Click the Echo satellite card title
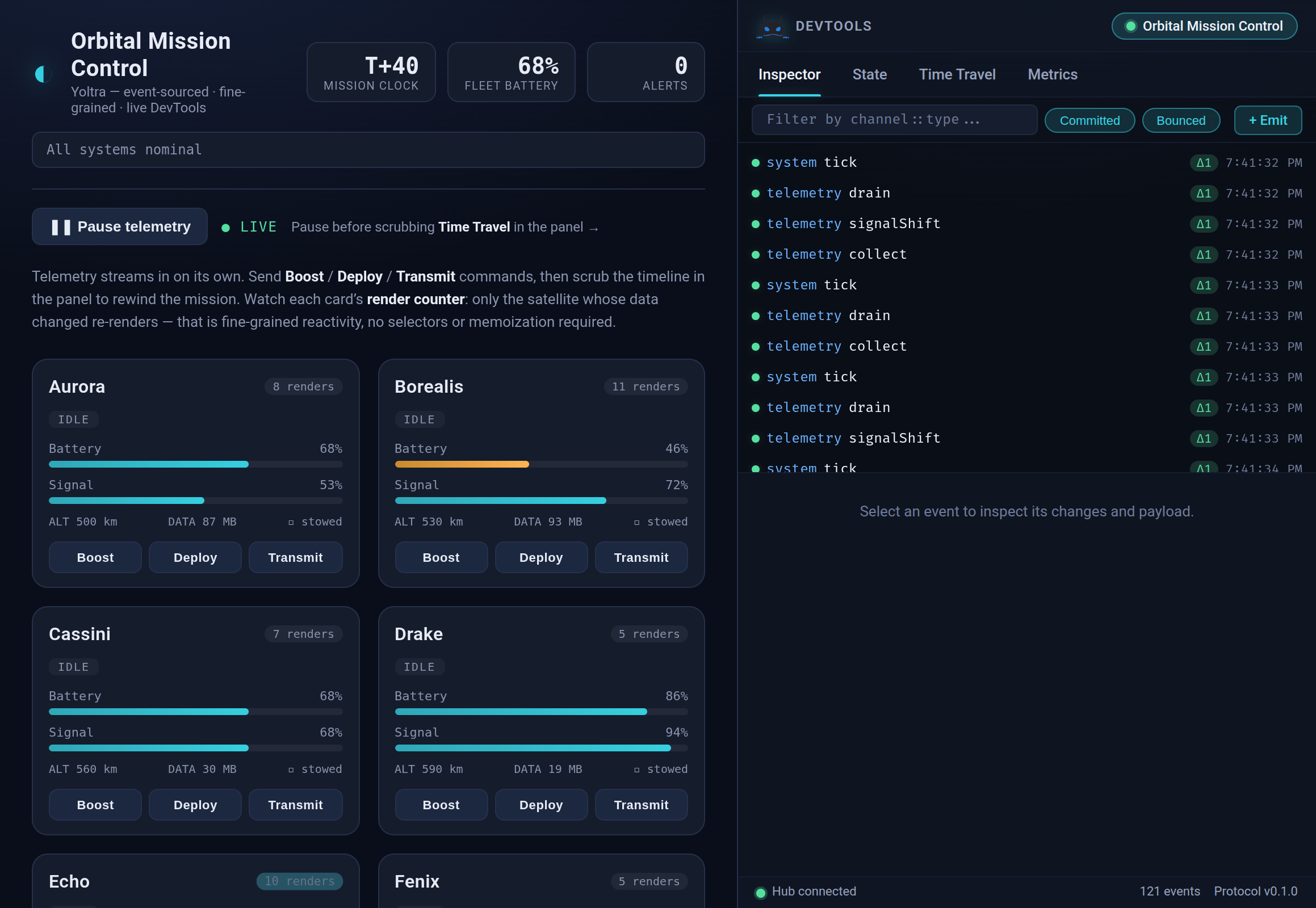 point(69,881)
